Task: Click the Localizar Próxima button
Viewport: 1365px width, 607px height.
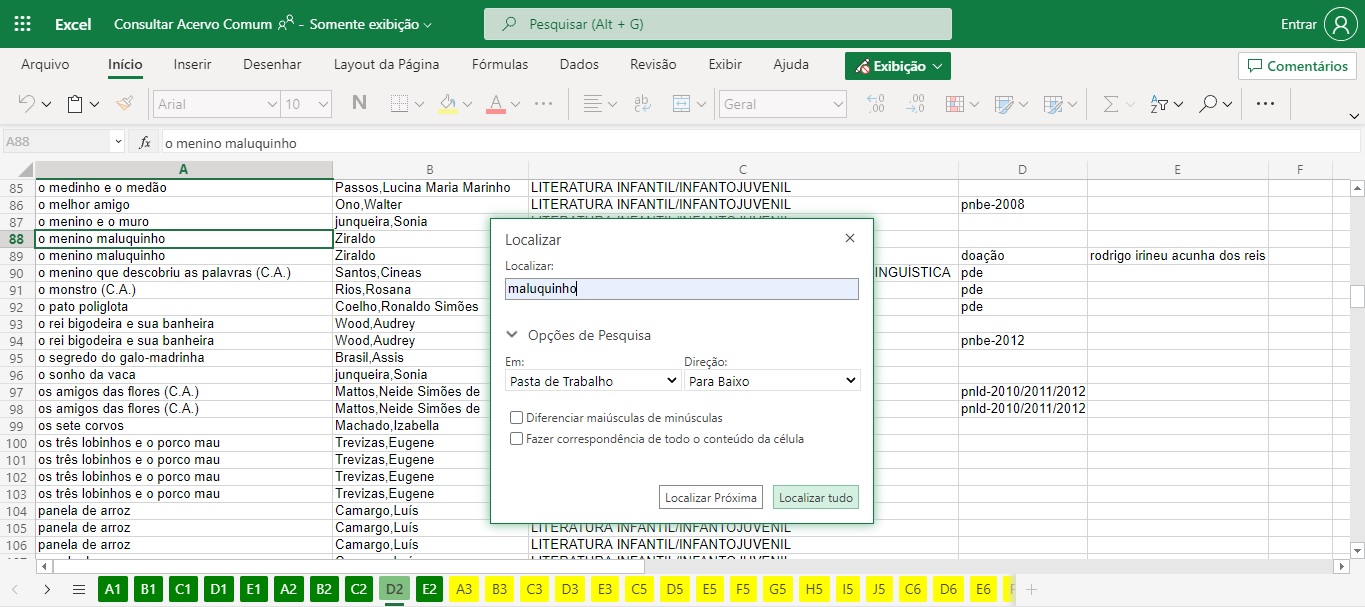Action: tap(711, 498)
